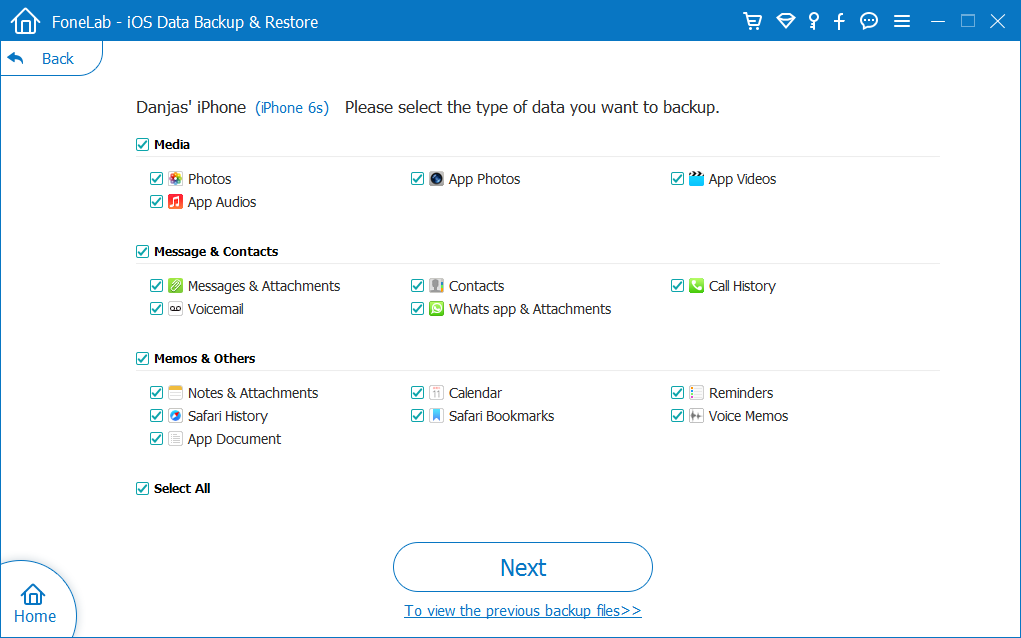Click the Call History phone icon
The width and height of the screenshot is (1021, 638).
pos(696,285)
